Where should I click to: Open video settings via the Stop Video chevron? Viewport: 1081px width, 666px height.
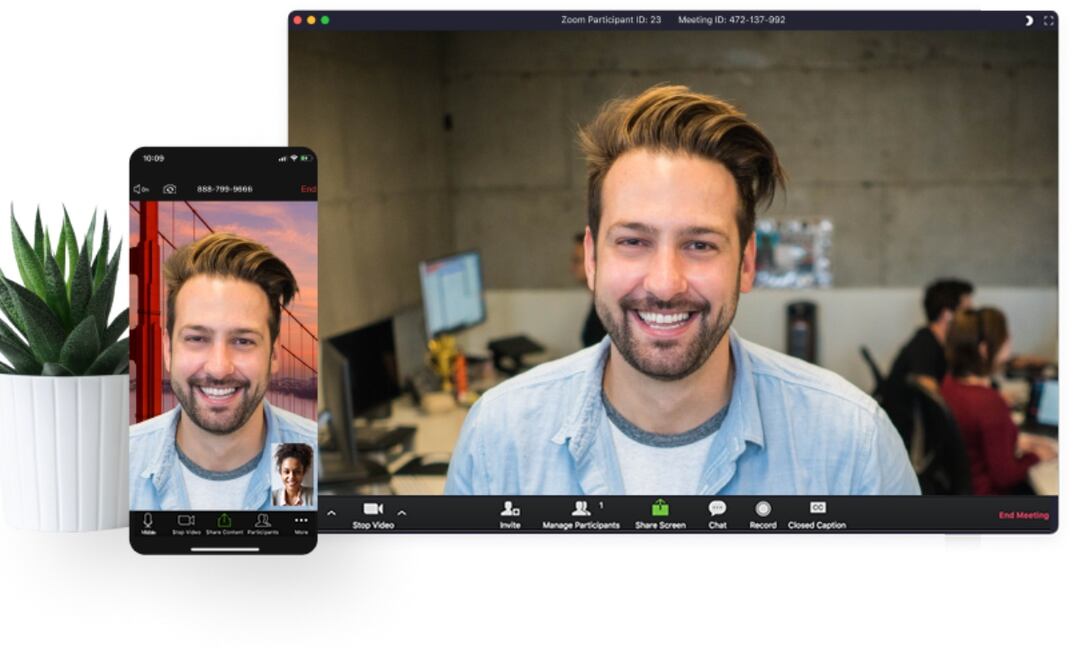(x=400, y=514)
